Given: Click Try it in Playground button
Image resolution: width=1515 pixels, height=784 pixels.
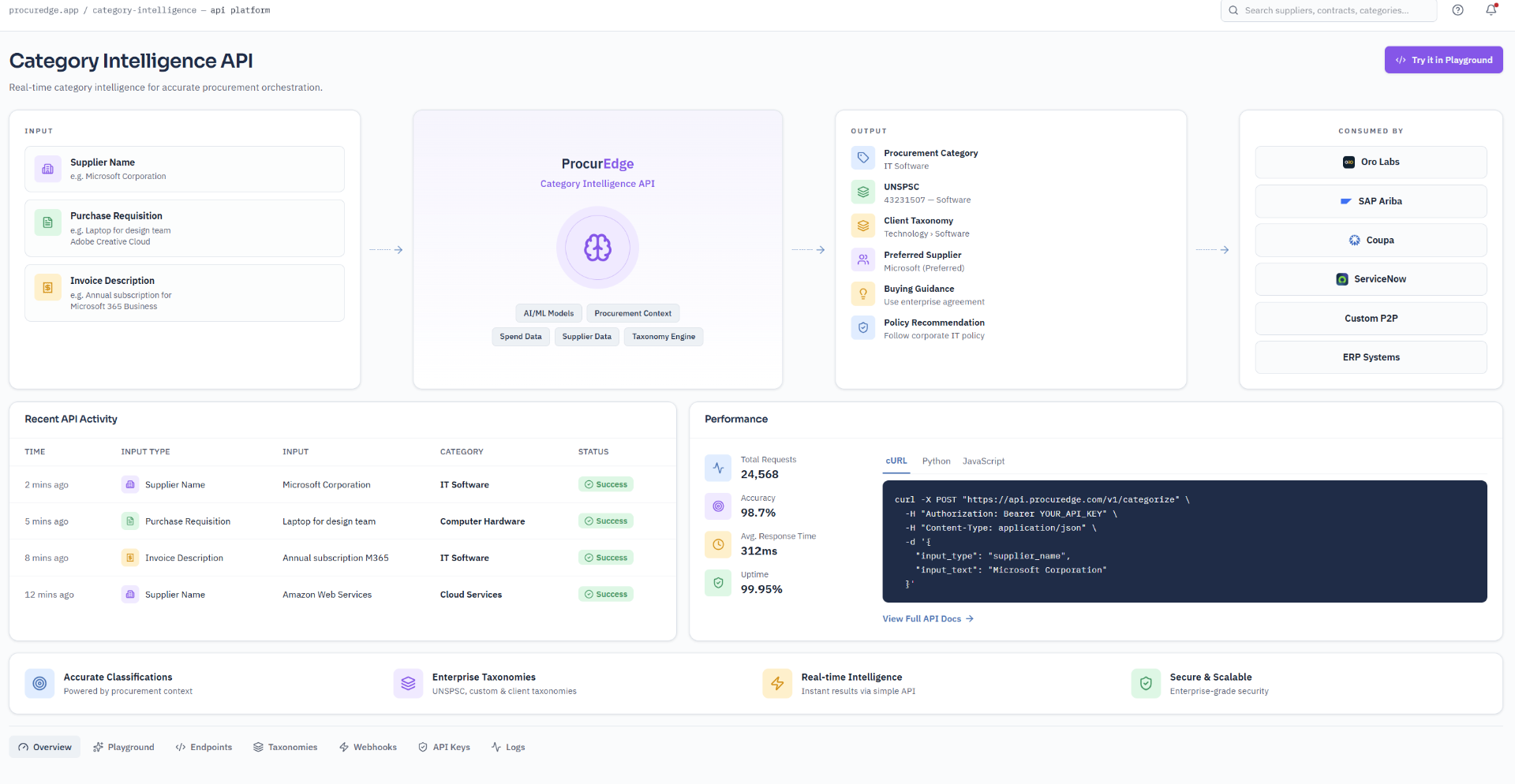Looking at the screenshot, I should point(1443,60).
